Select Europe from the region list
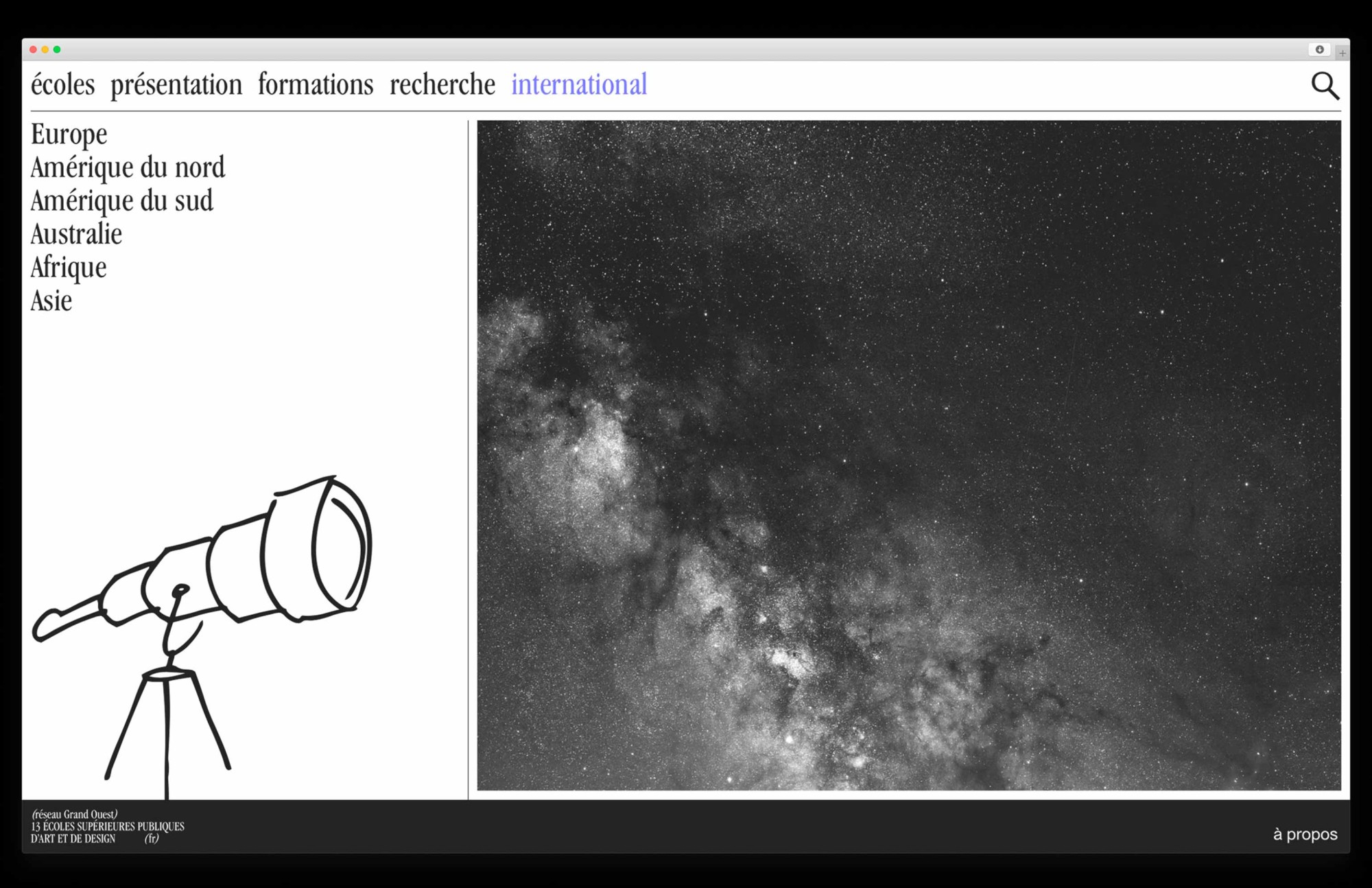1372x888 pixels. point(69,135)
